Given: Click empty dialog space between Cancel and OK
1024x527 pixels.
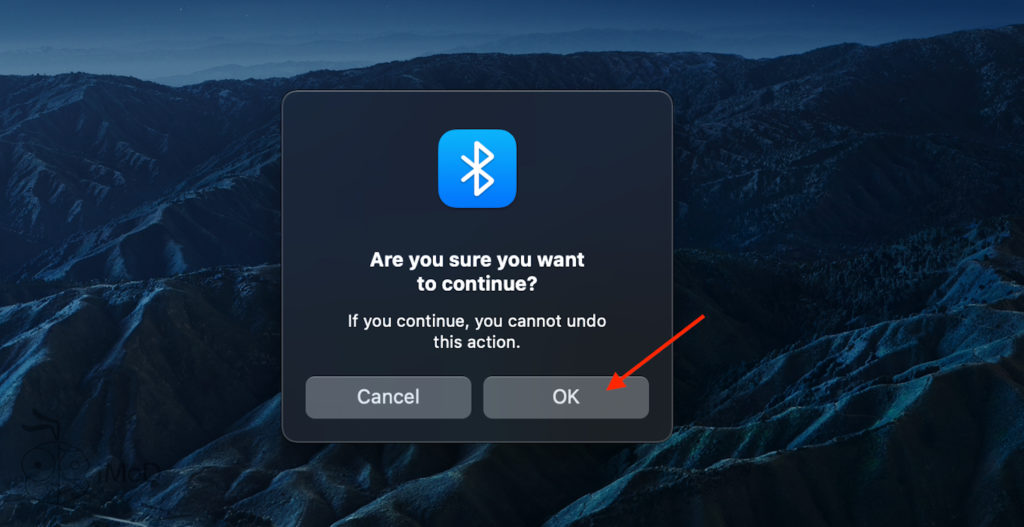Looking at the screenshot, I should click(x=477, y=397).
